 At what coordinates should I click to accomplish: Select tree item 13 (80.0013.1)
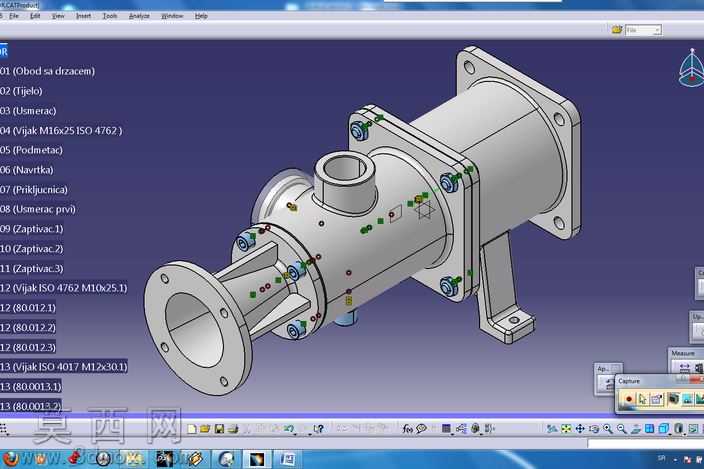coord(31,386)
